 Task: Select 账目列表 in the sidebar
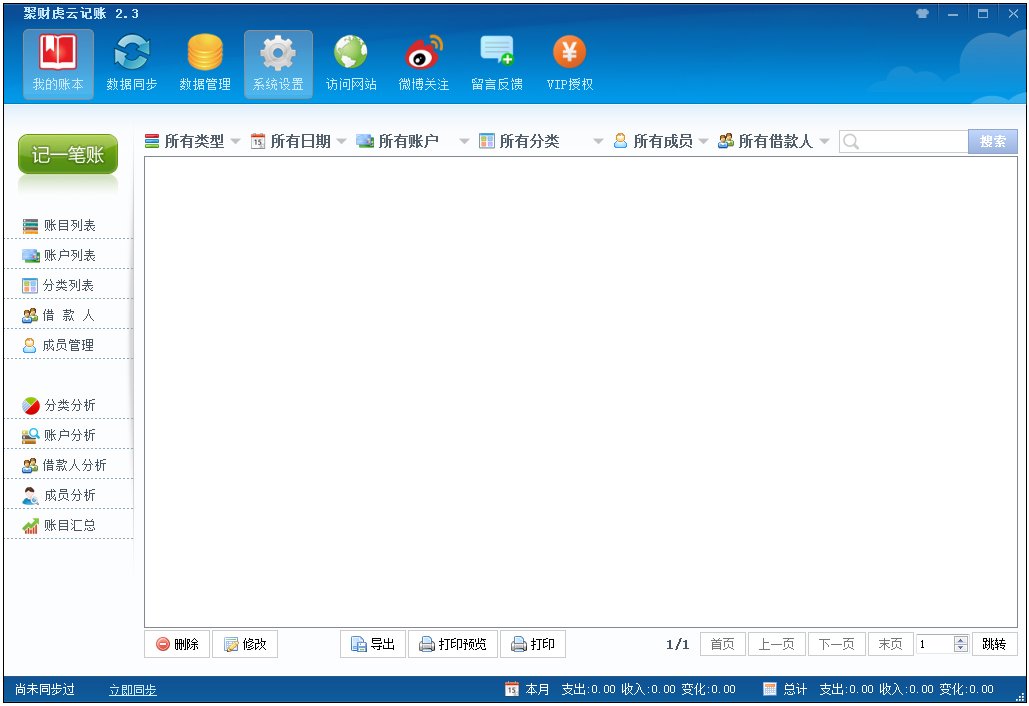[69, 226]
